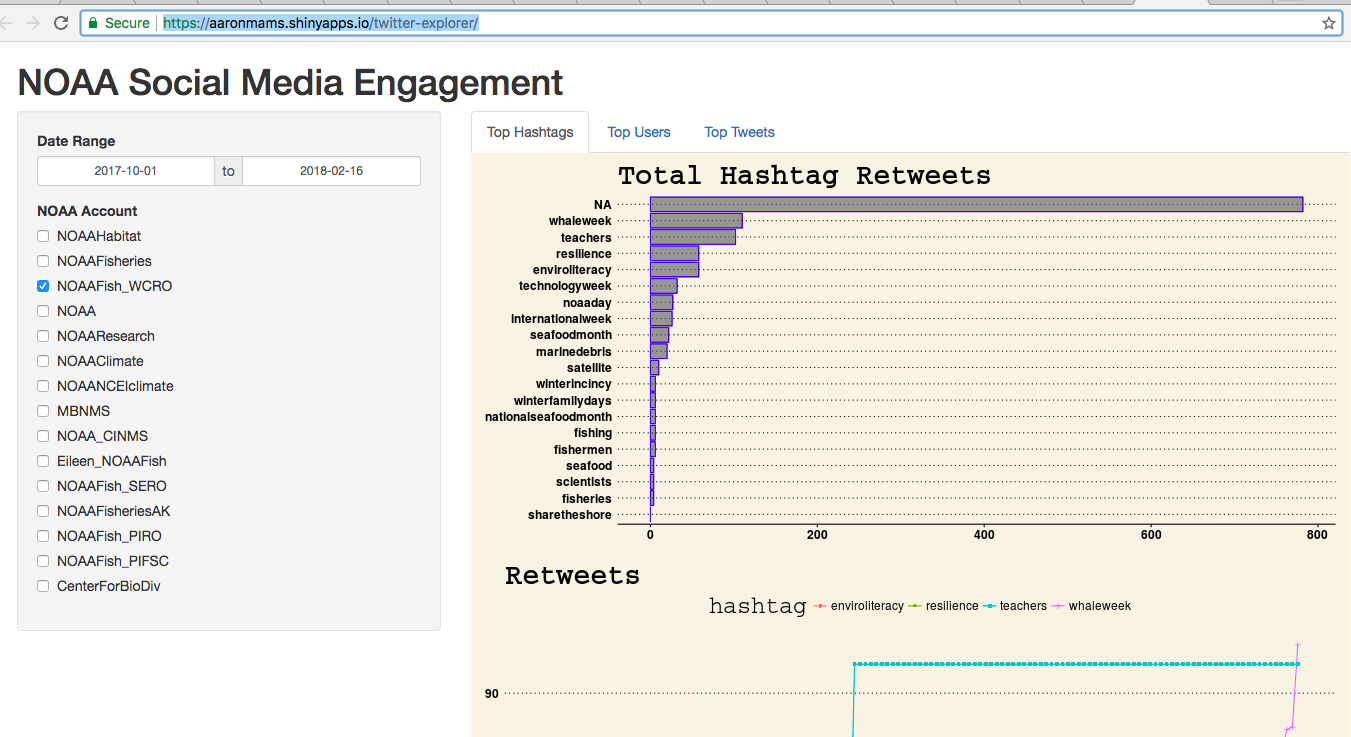Click the technologyweek bar in the chart

click(x=663, y=286)
